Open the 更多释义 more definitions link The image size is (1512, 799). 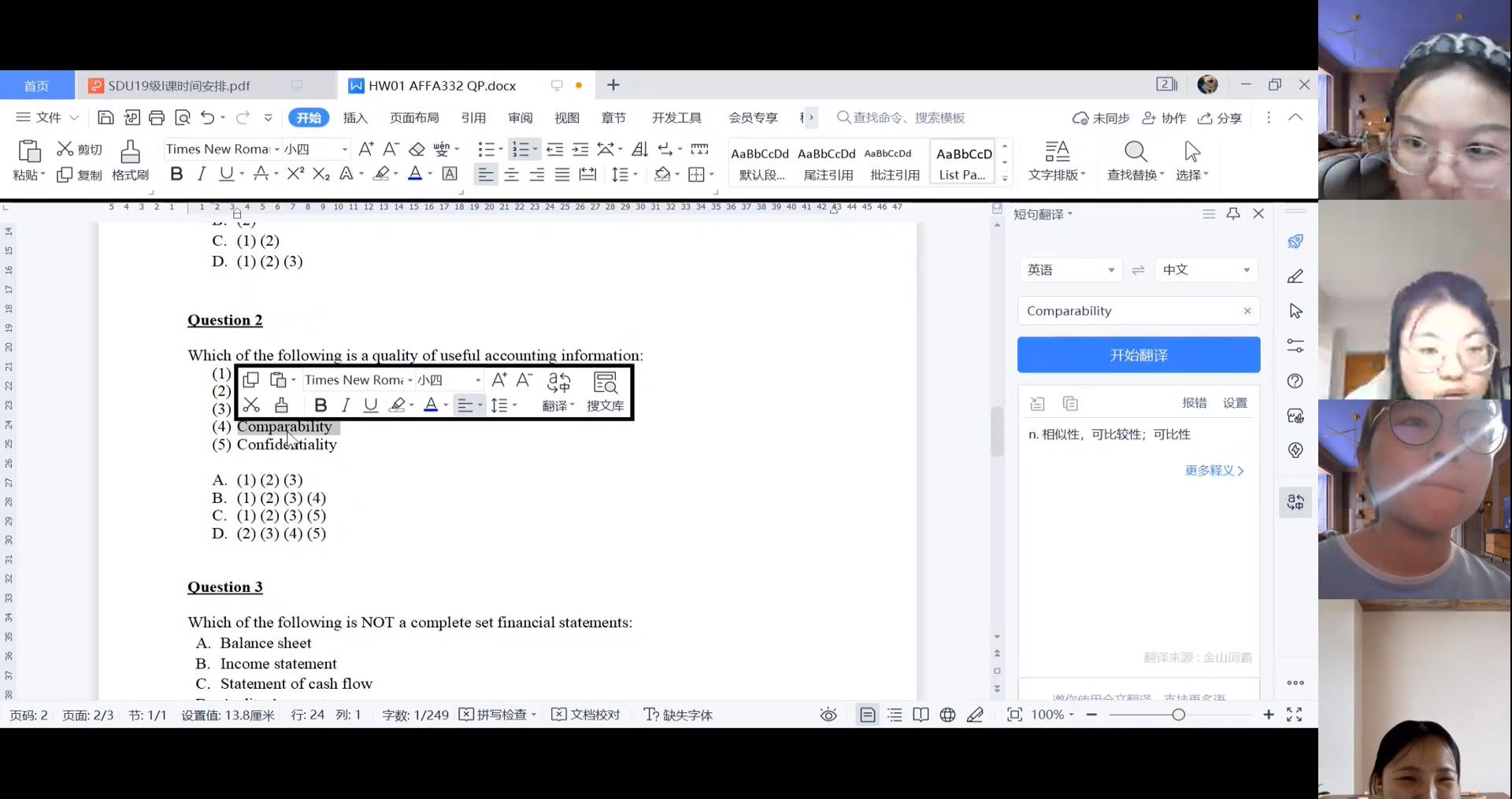click(x=1214, y=471)
